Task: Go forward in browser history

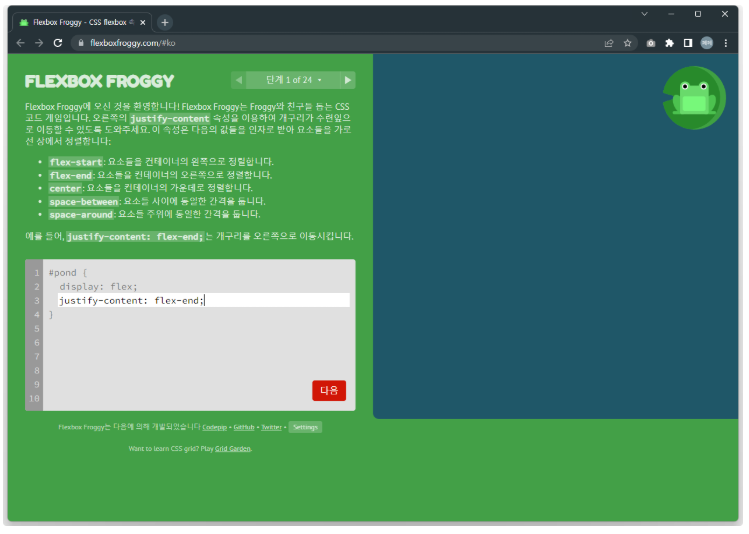Action: [x=39, y=43]
